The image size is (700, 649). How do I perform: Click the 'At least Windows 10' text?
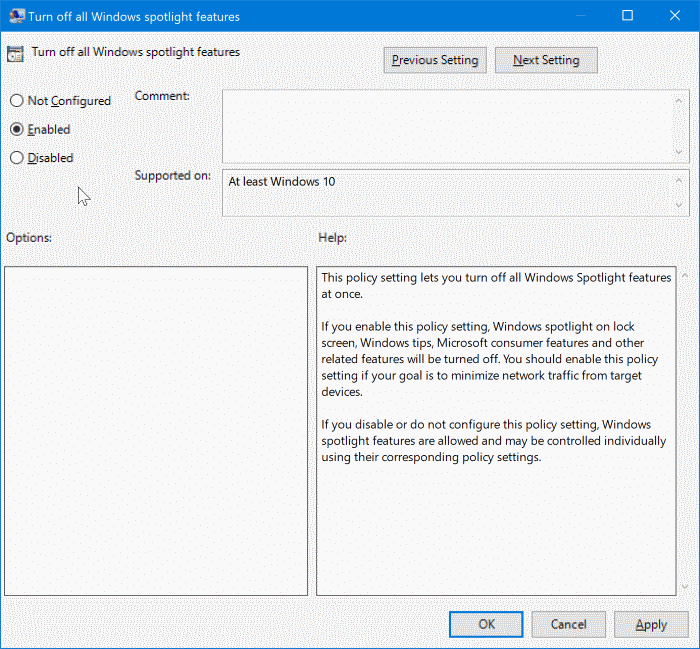[282, 182]
